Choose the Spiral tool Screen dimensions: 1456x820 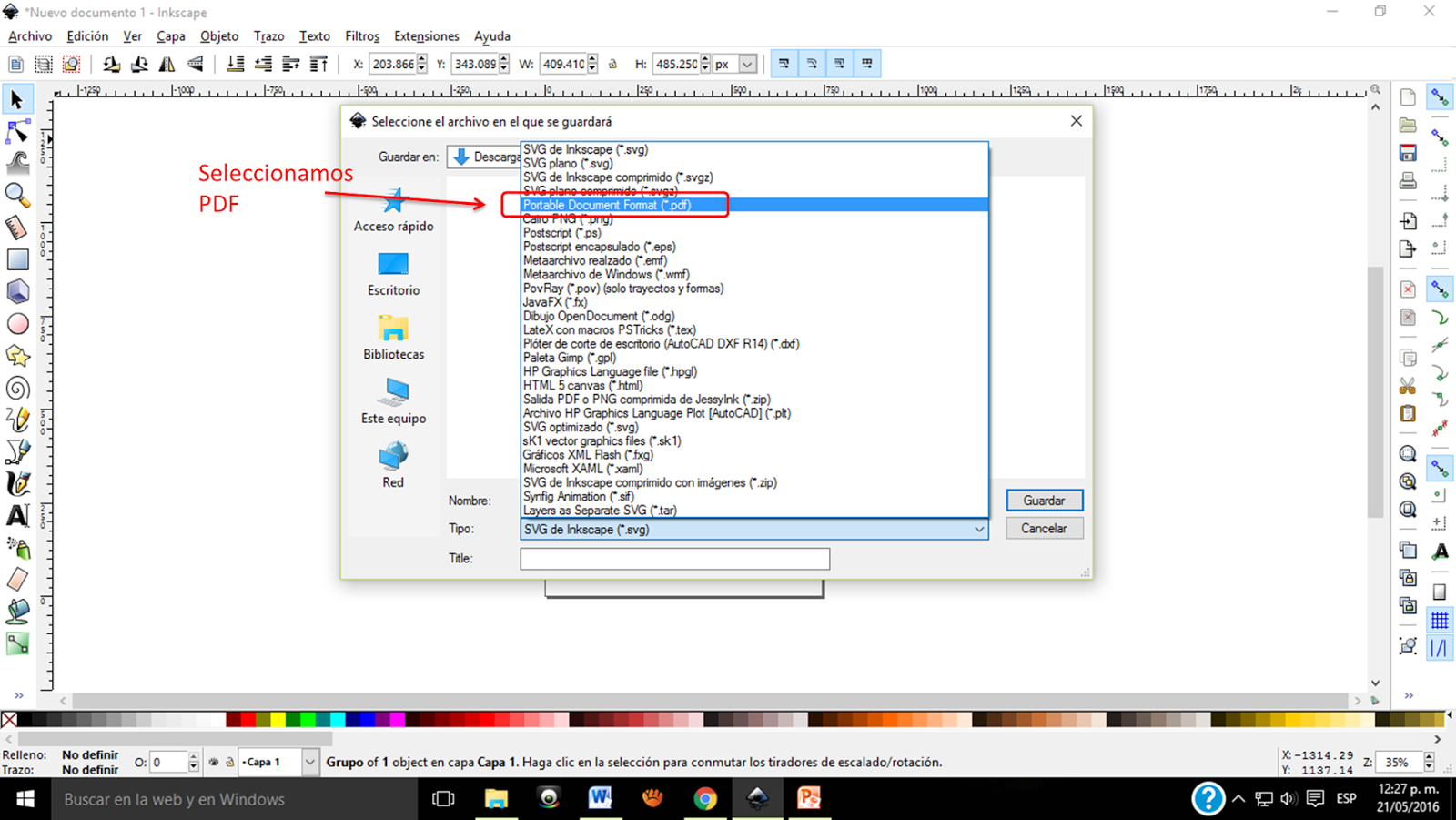(17, 389)
